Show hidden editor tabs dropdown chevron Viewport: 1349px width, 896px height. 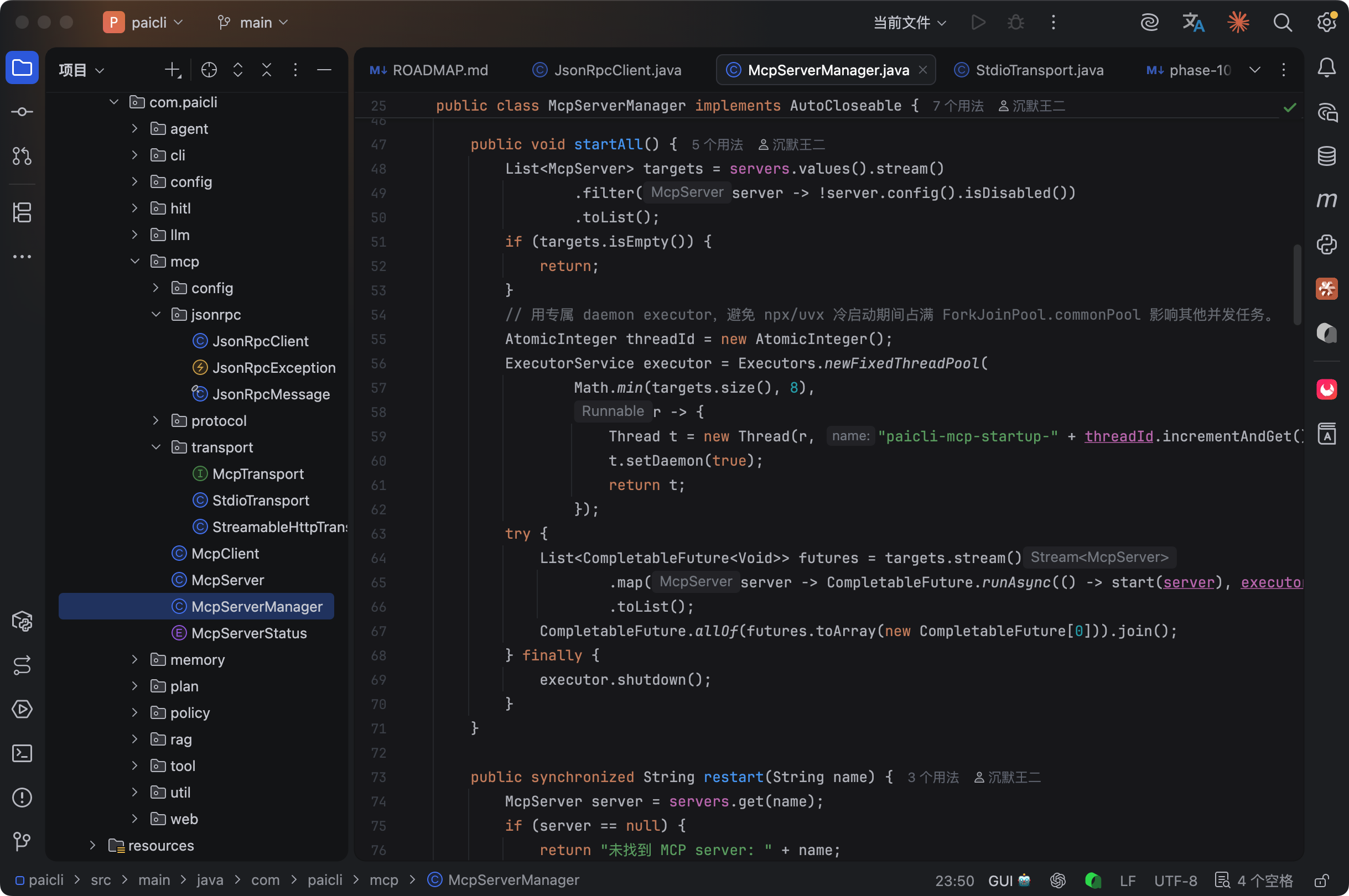1255,70
